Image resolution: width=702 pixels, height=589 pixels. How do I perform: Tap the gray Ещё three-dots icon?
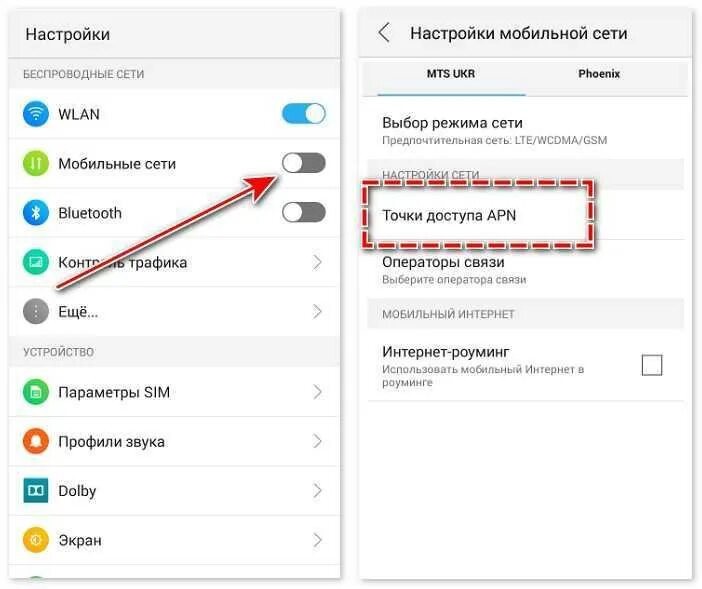(36, 311)
